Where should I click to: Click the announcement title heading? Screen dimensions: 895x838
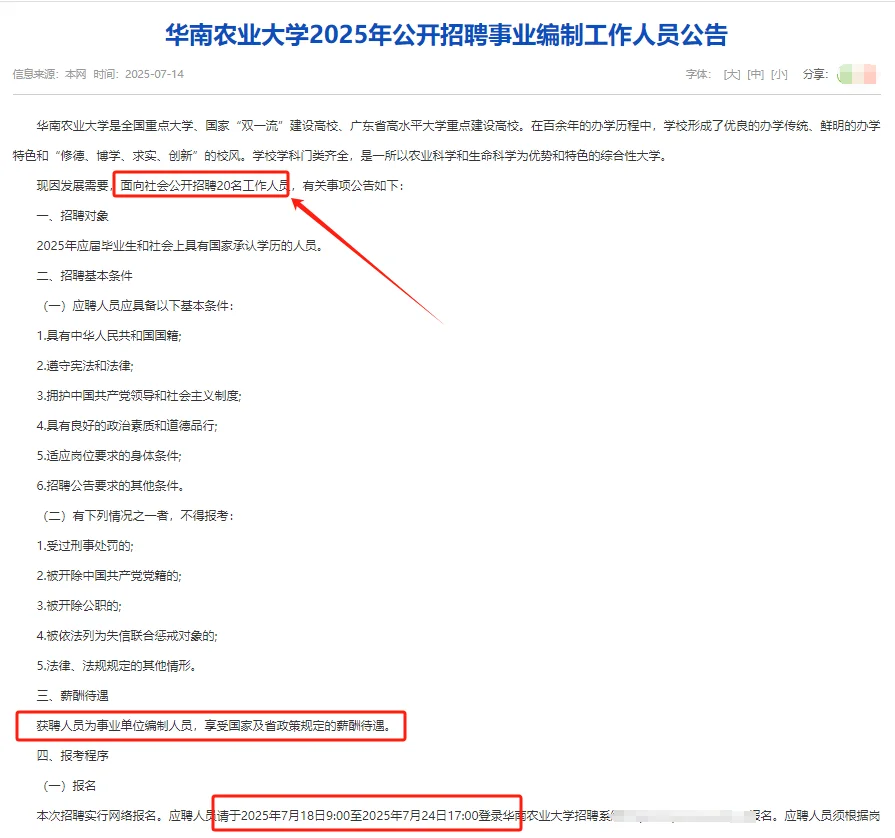tap(446, 35)
